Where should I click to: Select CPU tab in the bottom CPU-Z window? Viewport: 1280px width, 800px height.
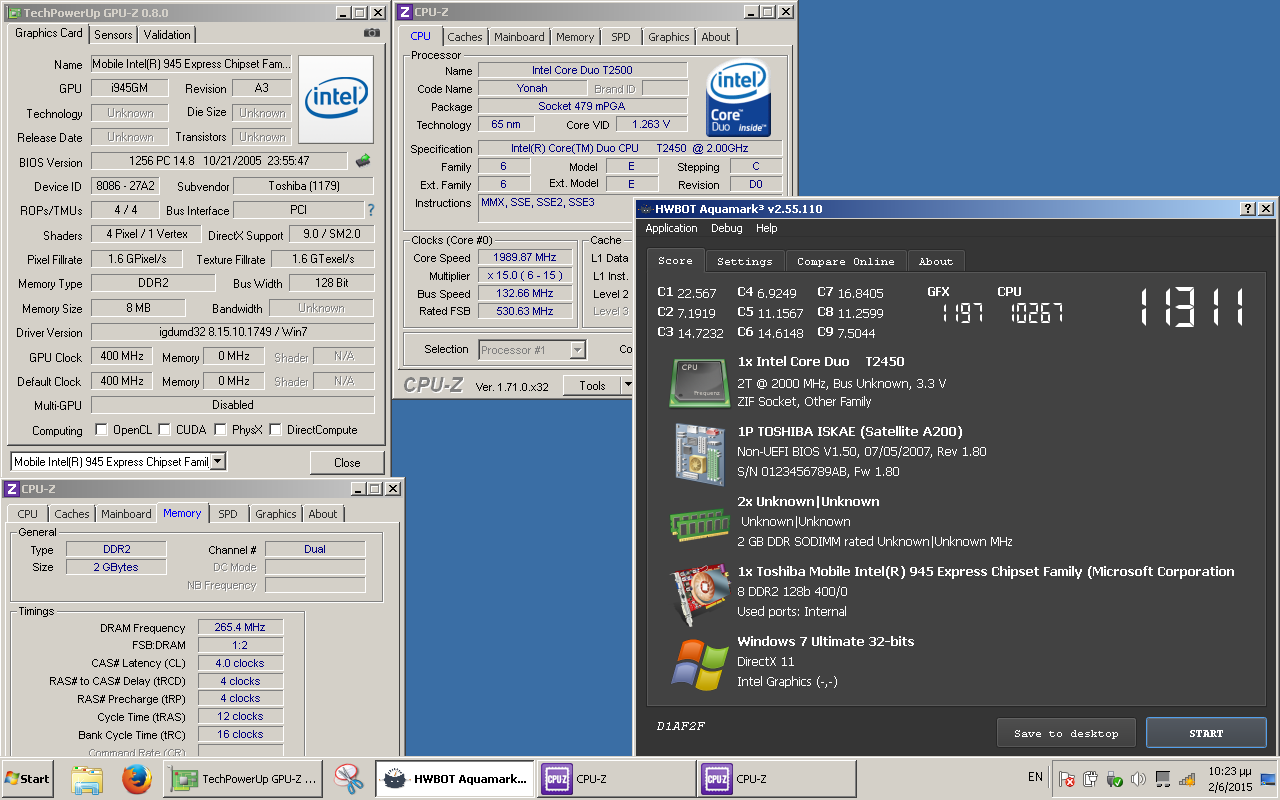[28, 514]
